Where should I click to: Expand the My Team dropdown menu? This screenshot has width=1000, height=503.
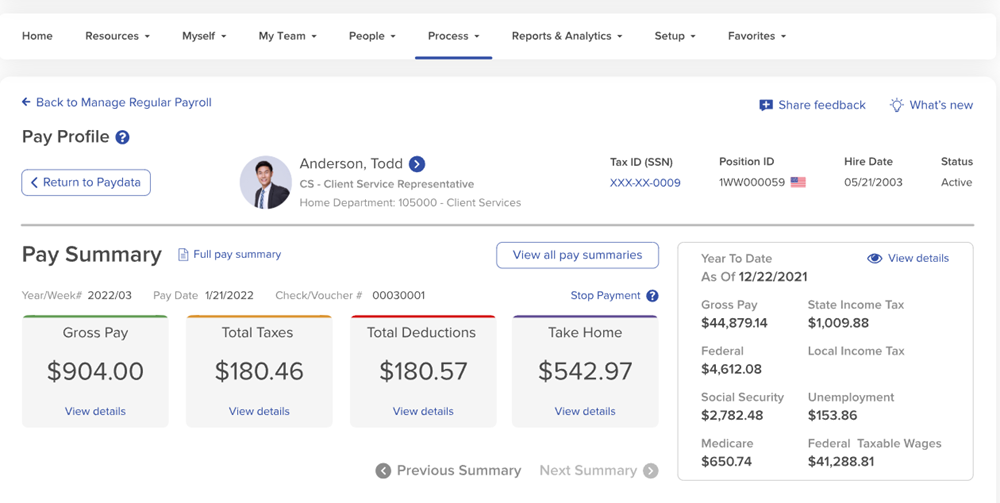pos(288,36)
